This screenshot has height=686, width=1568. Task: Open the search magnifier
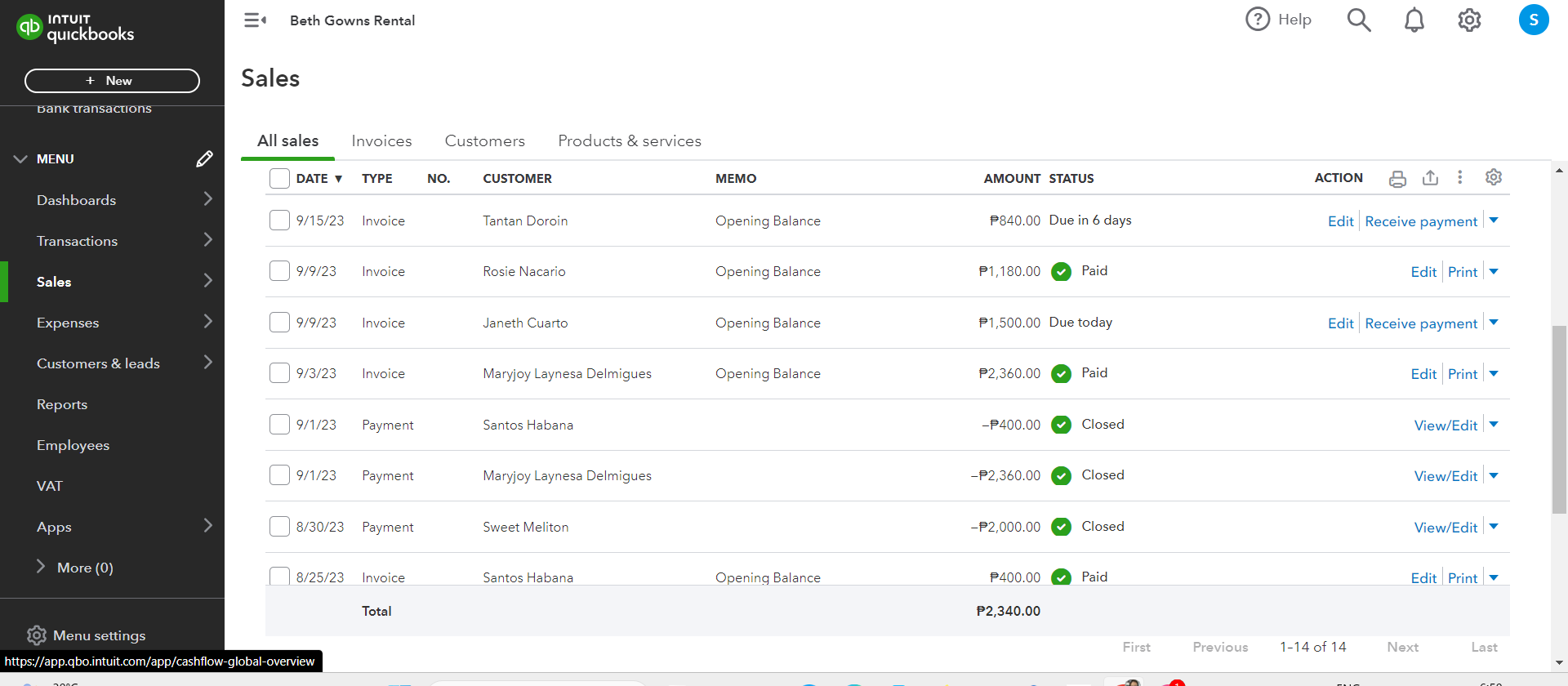click(x=1359, y=20)
